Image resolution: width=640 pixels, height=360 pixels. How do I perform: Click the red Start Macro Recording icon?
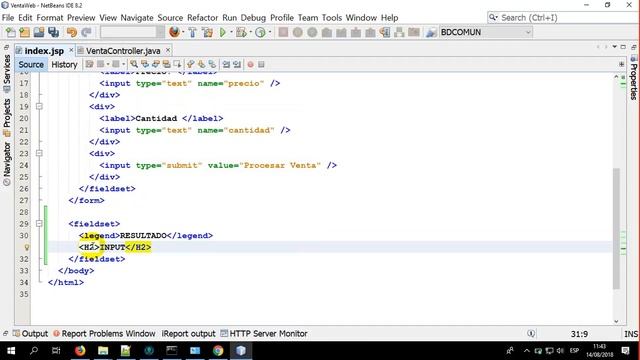250,64
